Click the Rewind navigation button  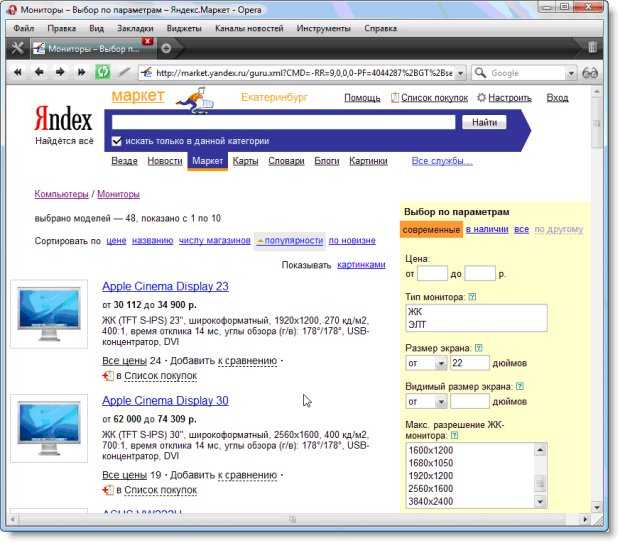(x=18, y=72)
